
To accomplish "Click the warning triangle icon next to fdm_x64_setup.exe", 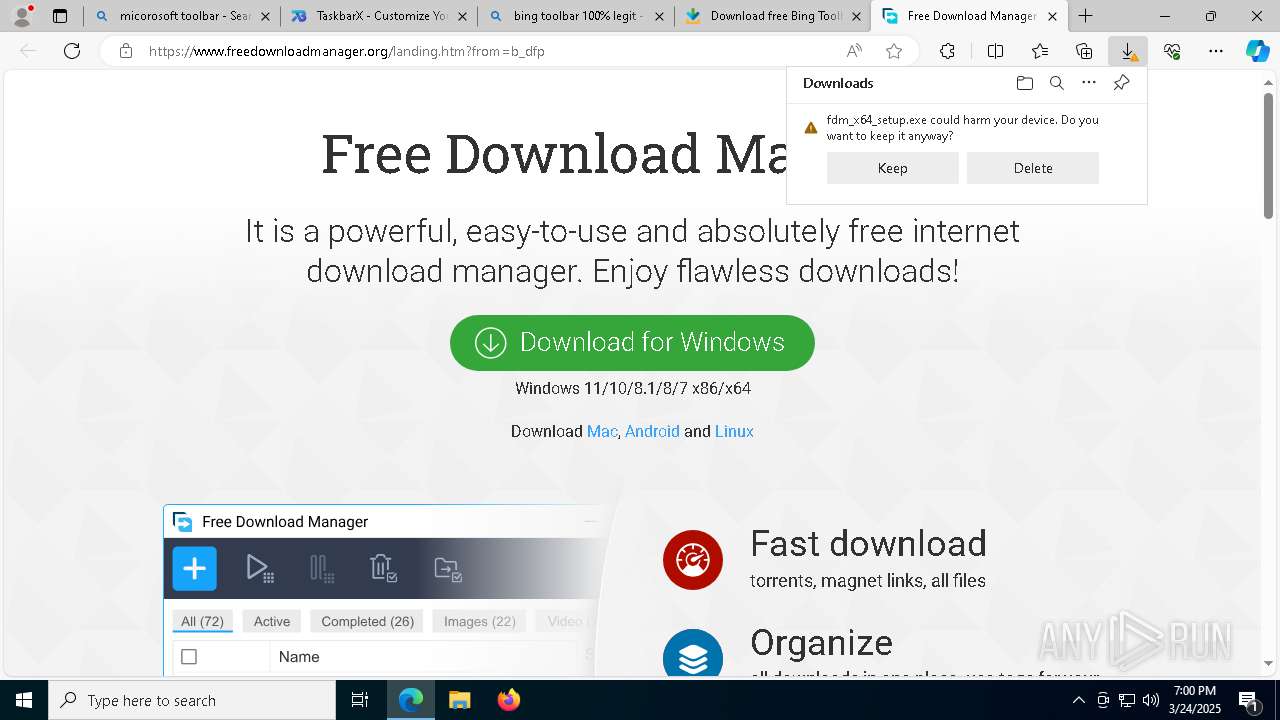I will click(x=811, y=128).
